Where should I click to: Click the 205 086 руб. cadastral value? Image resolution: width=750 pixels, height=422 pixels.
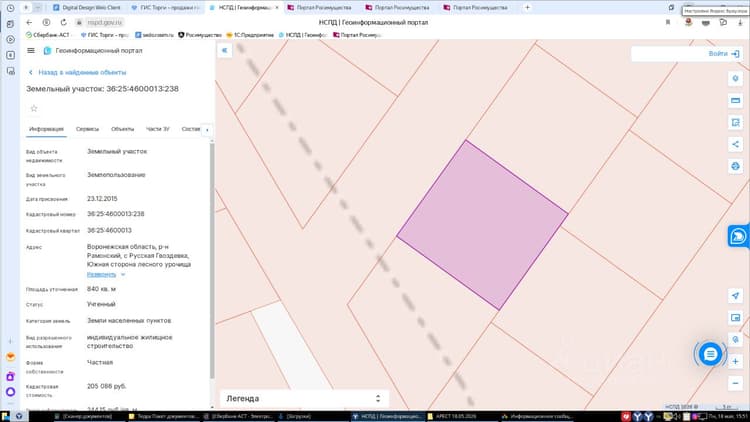tap(107, 386)
